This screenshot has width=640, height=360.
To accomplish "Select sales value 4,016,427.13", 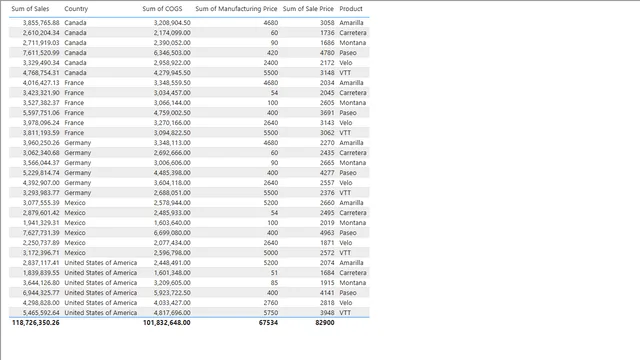I will tap(41, 83).
